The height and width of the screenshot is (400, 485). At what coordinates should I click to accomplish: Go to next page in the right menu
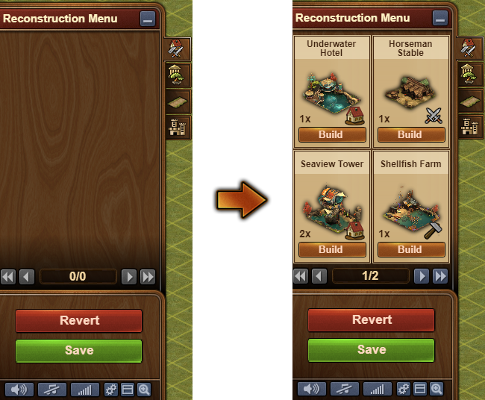[x=422, y=276]
